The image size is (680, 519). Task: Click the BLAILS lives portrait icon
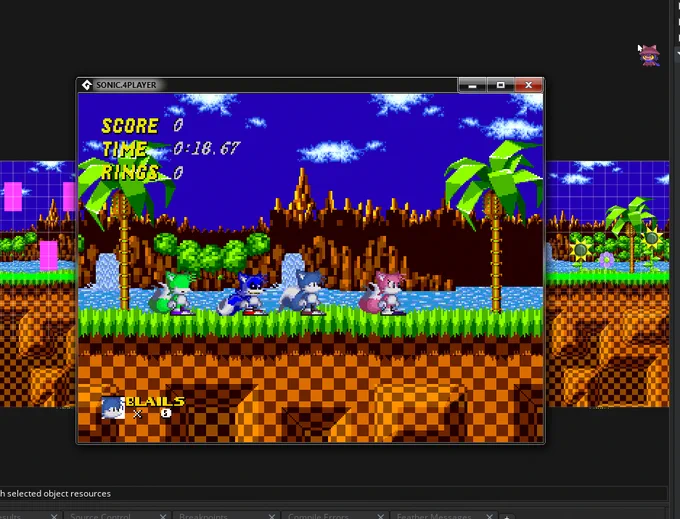click(x=113, y=408)
